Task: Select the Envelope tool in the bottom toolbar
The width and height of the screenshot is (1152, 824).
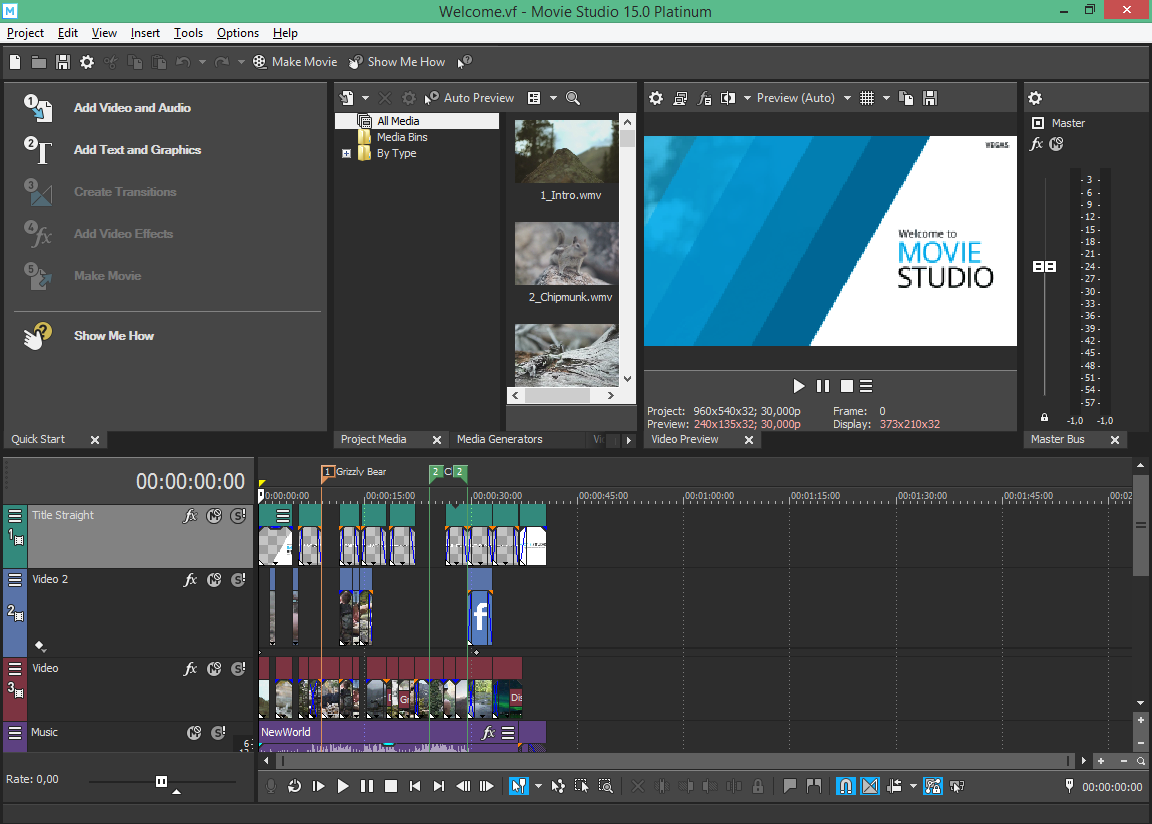Action: (x=559, y=786)
